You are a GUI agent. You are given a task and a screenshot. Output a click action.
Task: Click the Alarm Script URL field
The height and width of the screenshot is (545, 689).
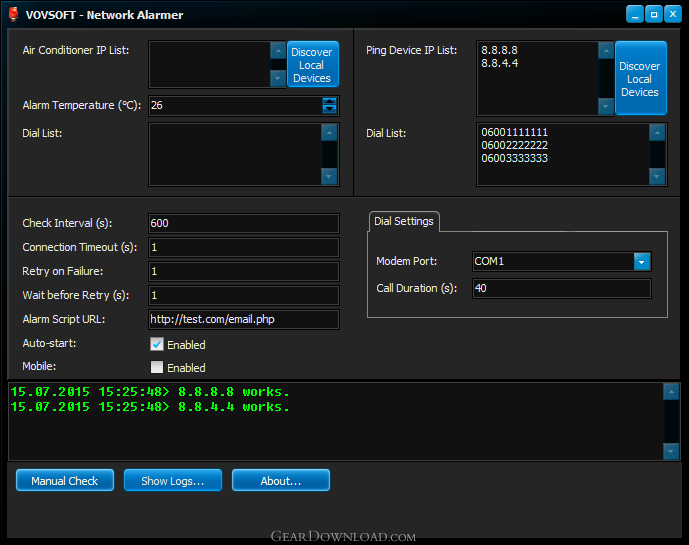click(244, 319)
